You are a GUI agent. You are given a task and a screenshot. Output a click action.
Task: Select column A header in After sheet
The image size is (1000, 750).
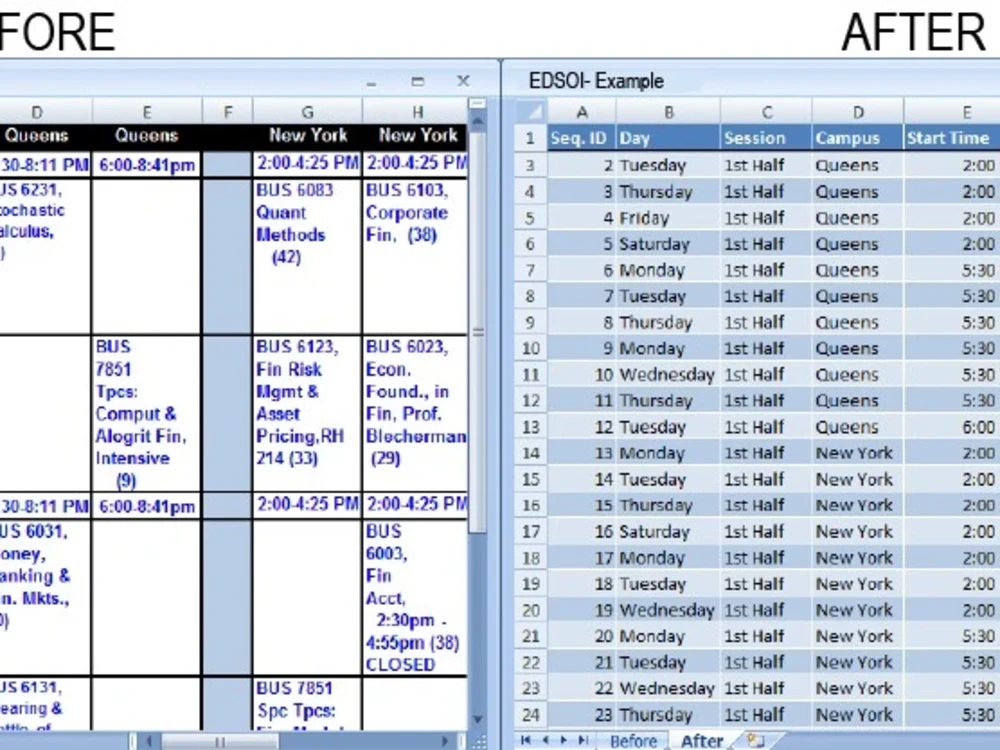[582, 112]
